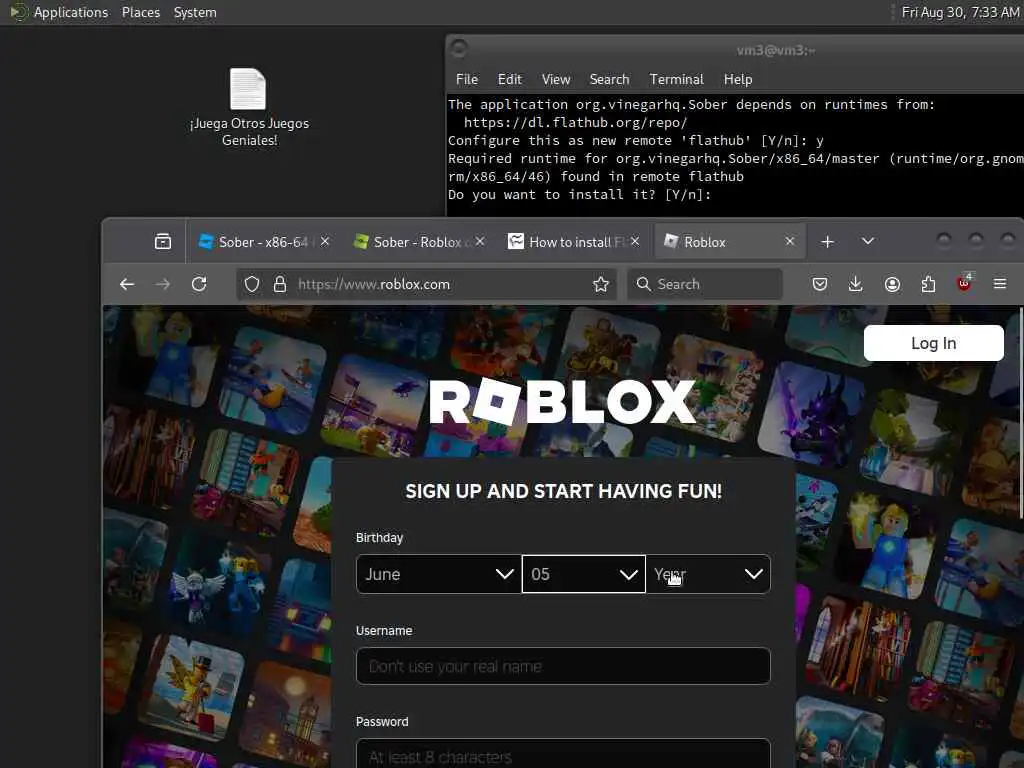Open the terminal File menu
The height and width of the screenshot is (768, 1024).
tap(467, 80)
